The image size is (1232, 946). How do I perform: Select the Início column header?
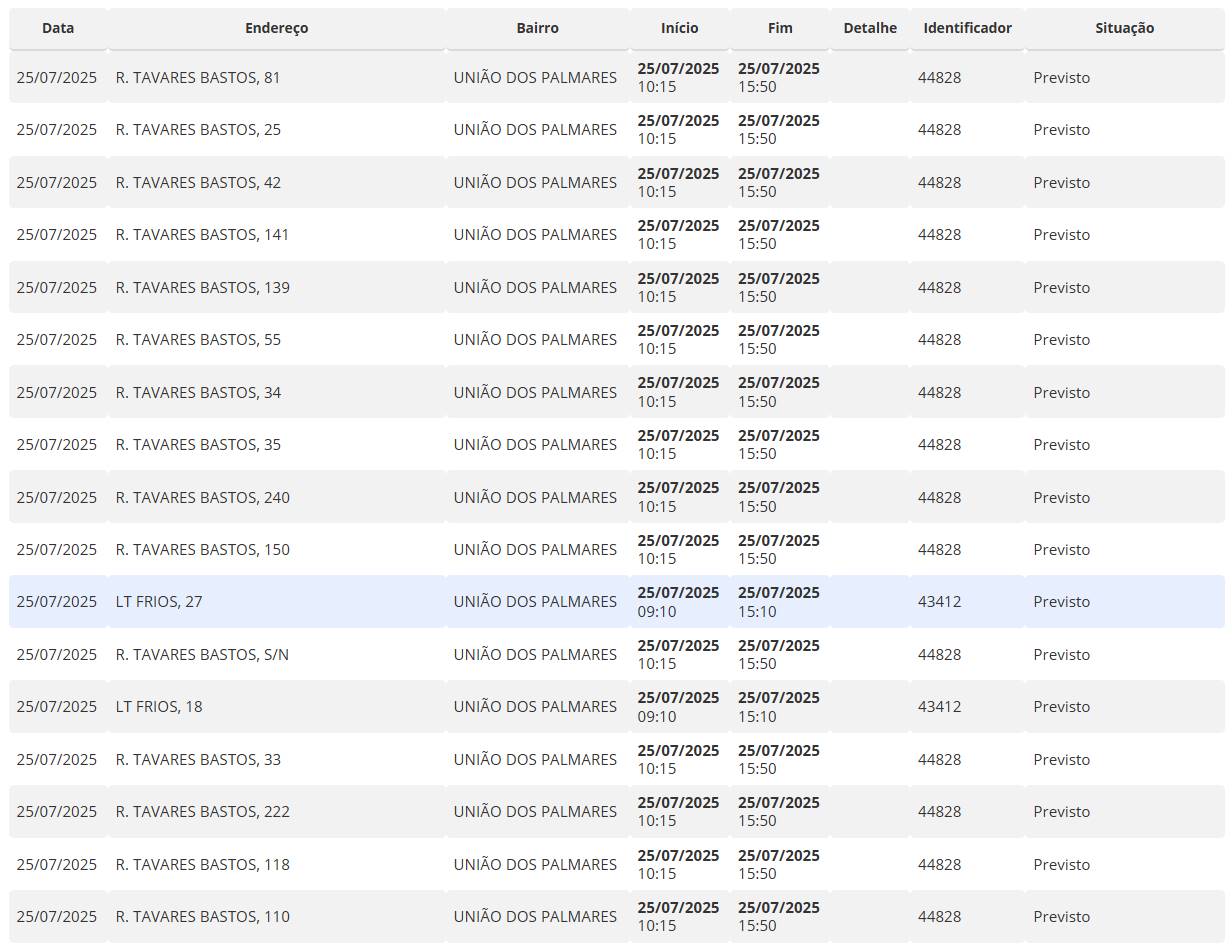pos(680,28)
